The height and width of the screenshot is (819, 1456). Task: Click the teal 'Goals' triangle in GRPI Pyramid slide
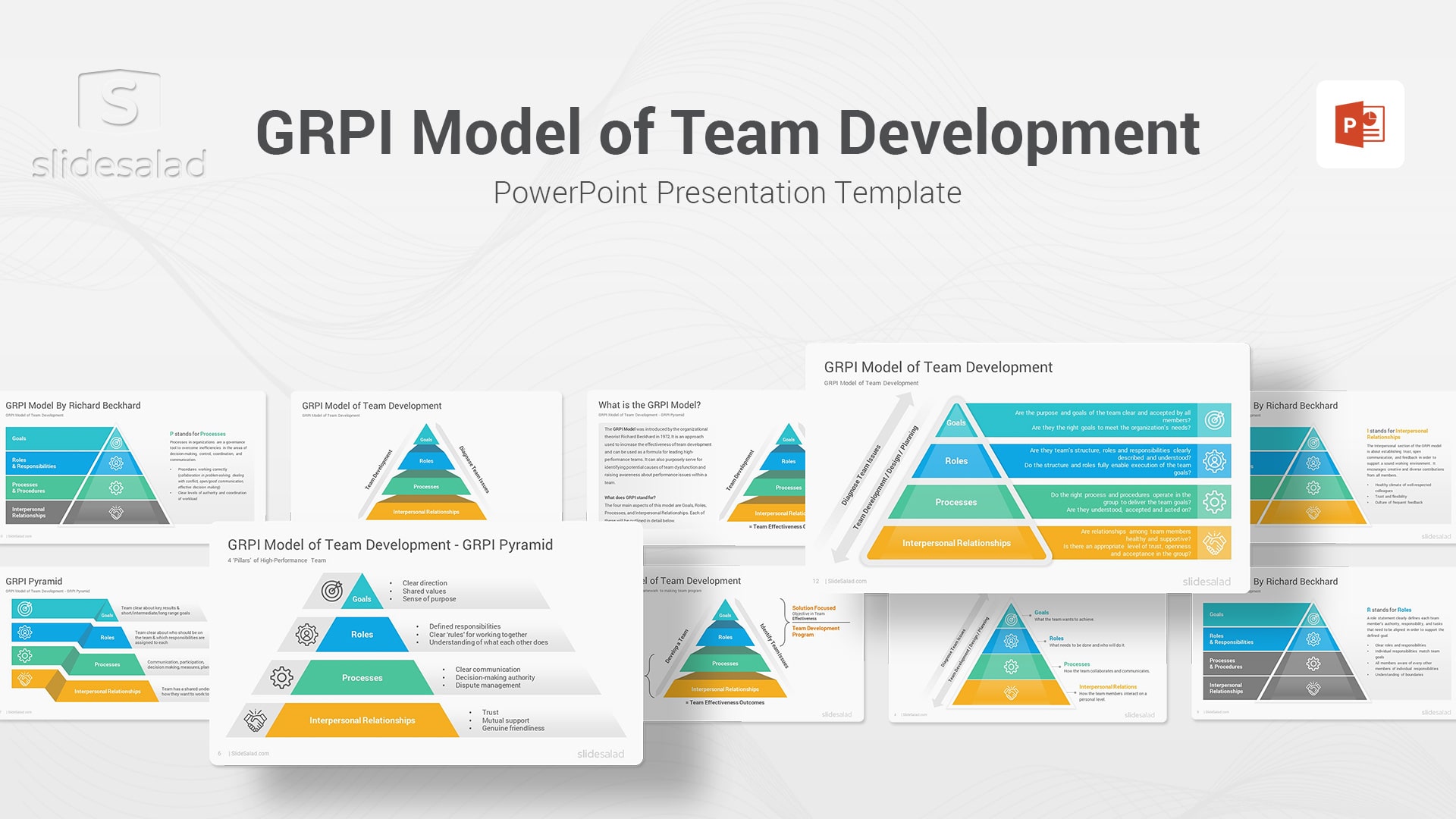coord(362,592)
